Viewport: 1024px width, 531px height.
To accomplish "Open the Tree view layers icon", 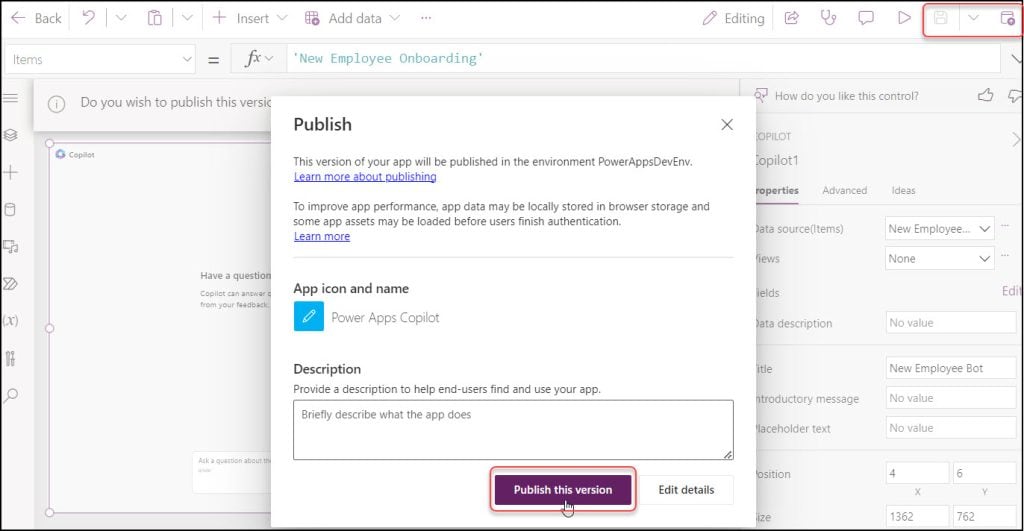I will [10, 135].
